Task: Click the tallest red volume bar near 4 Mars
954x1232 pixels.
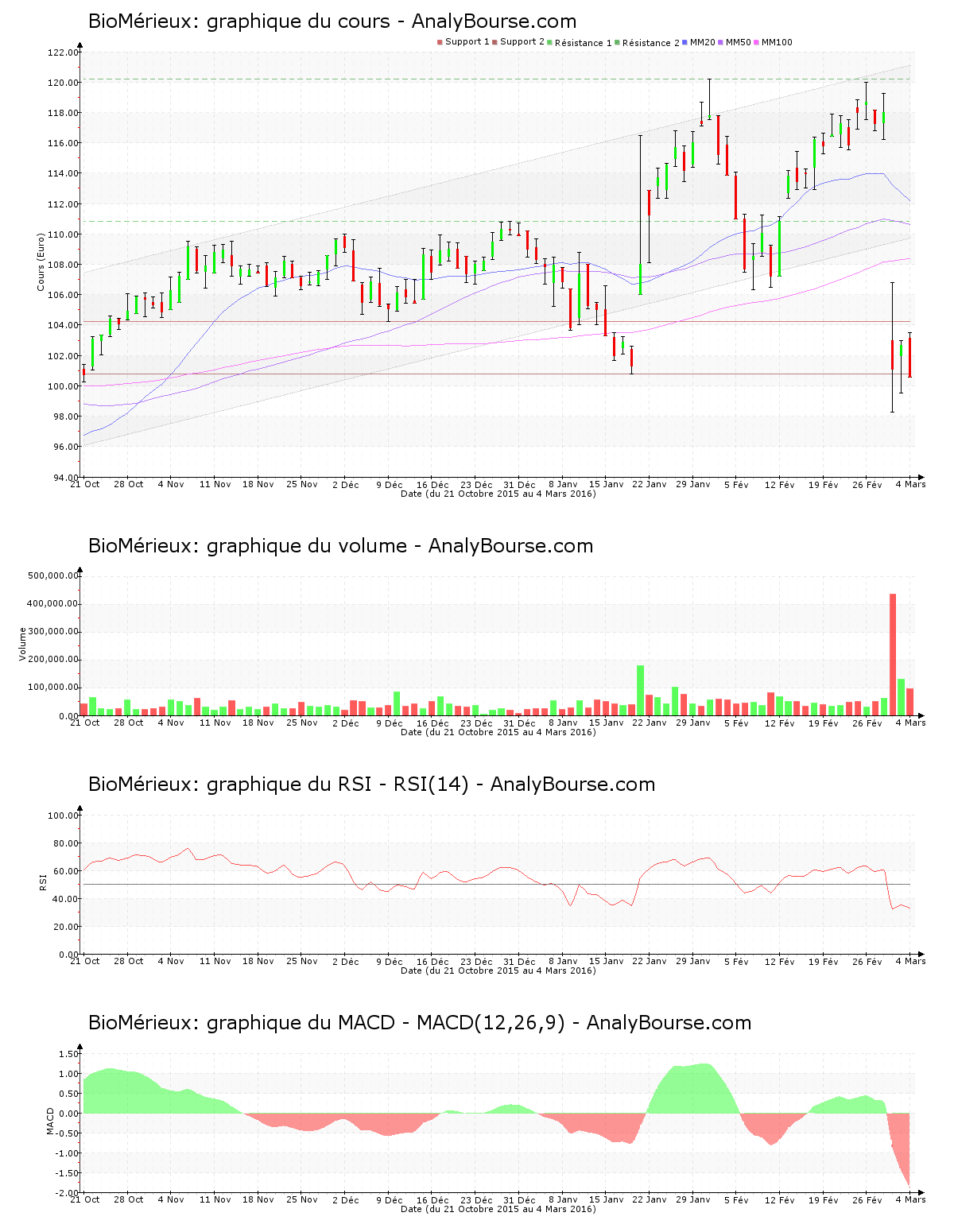Action: coord(893,655)
